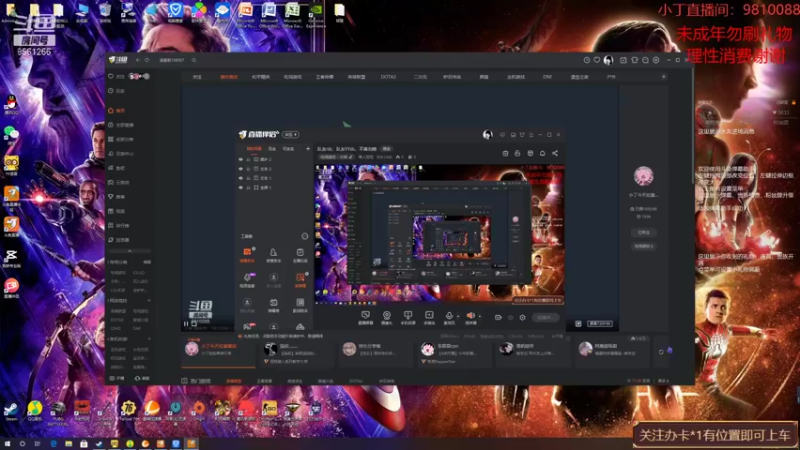Select the third scene tab in companion
This screenshot has height=450, width=800.
click(288, 149)
